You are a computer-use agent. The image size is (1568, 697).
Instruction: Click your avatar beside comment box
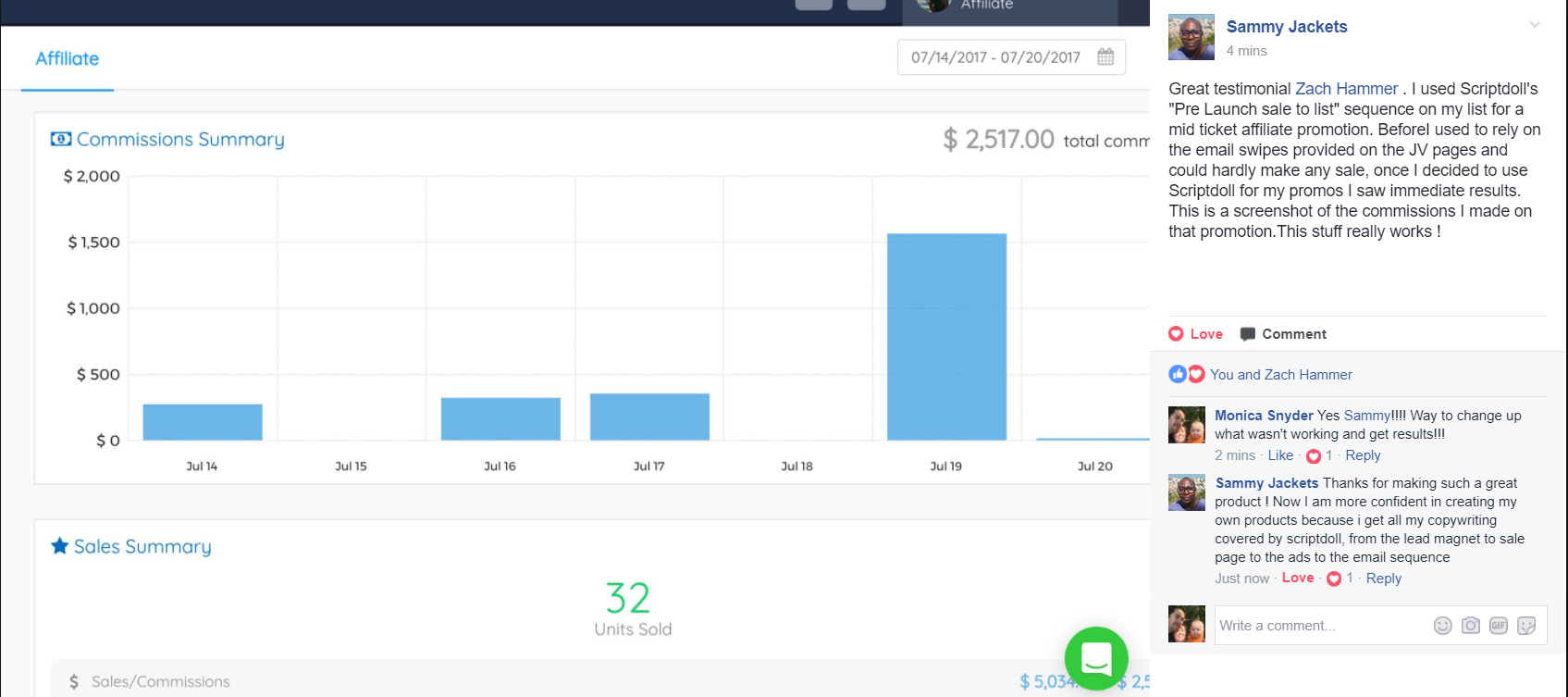(x=1187, y=624)
